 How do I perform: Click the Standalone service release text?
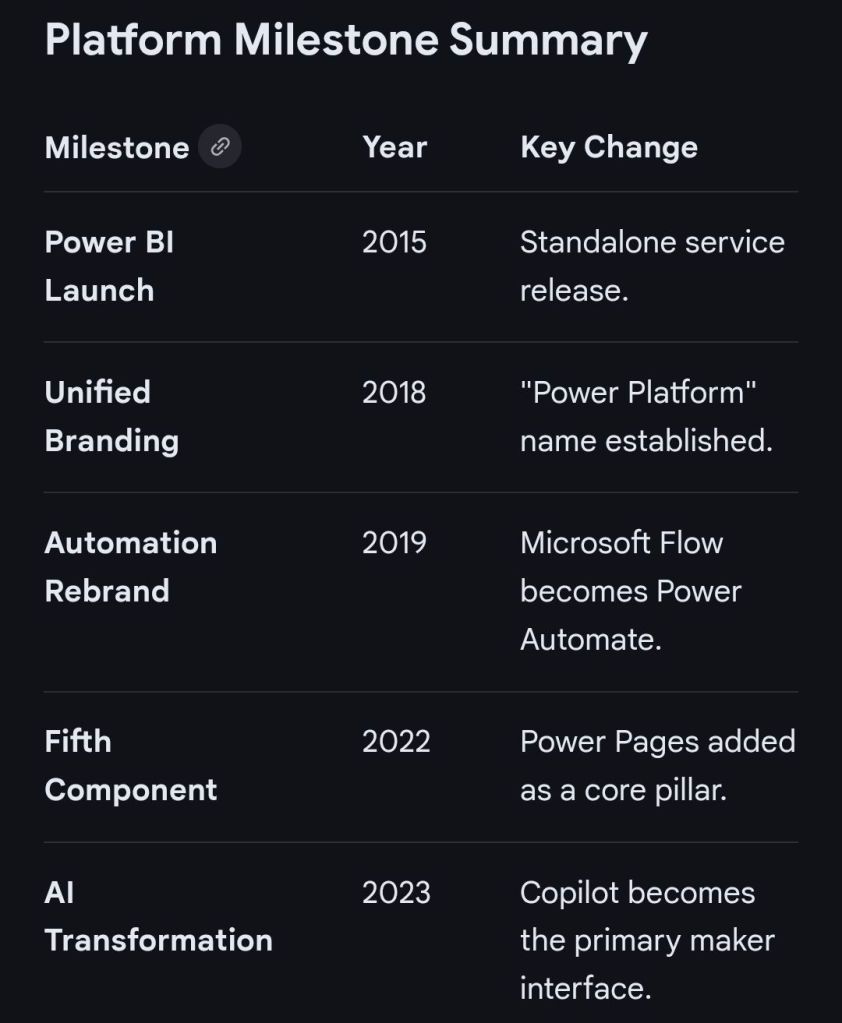(652, 266)
